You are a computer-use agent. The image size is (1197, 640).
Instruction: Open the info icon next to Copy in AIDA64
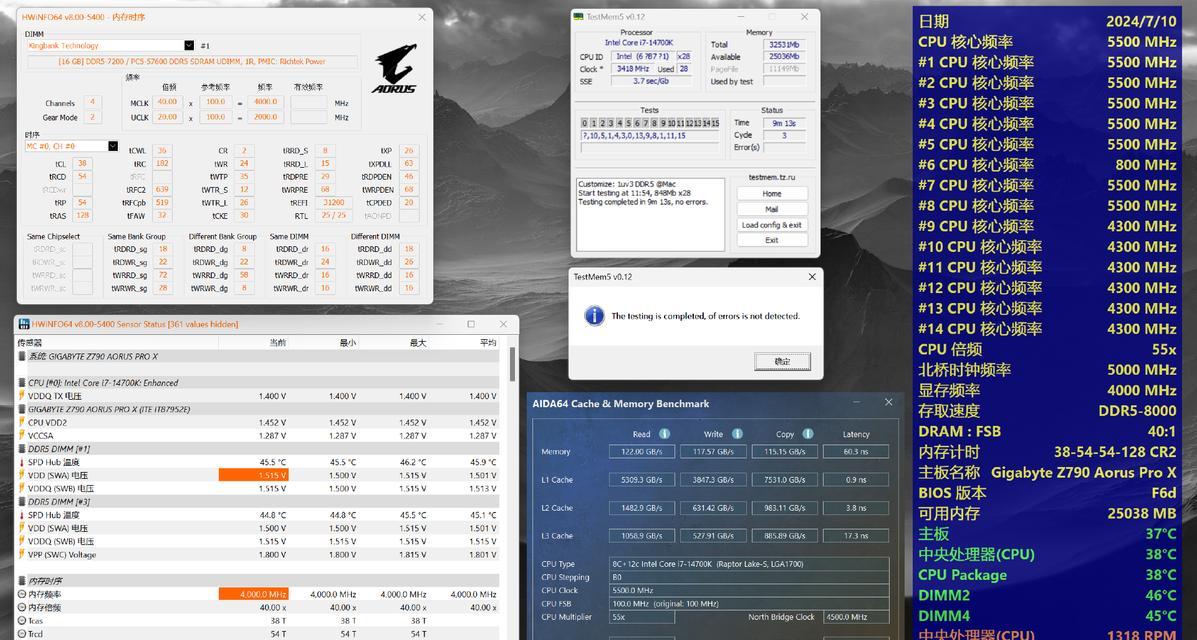808,434
